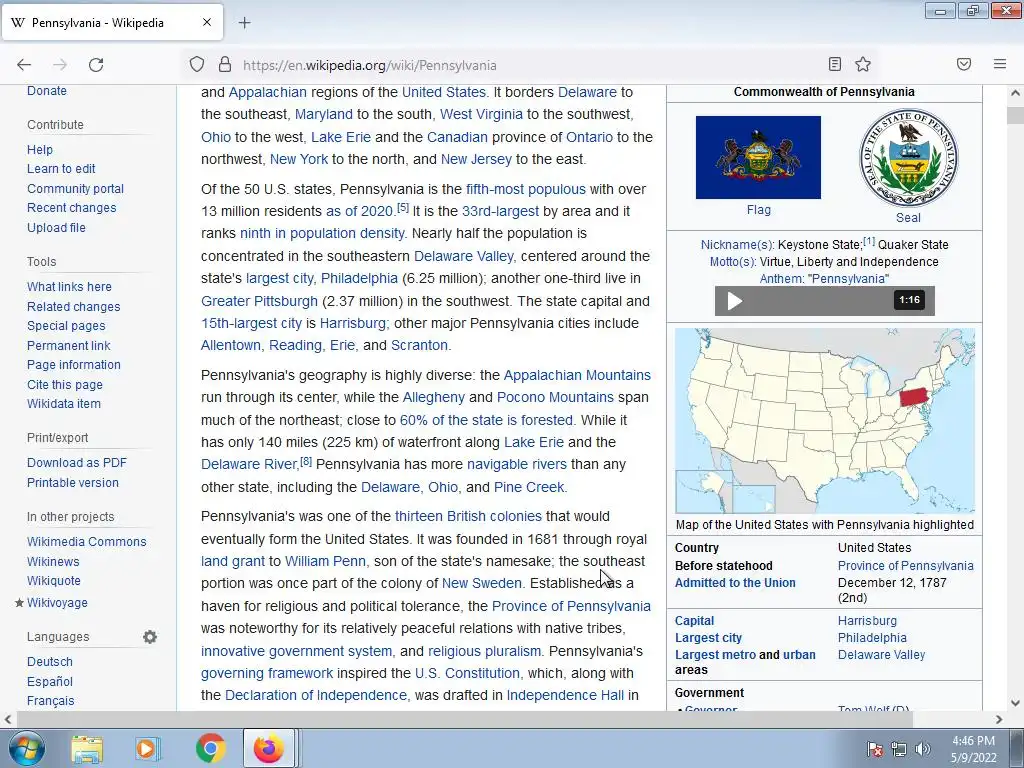This screenshot has width=1024, height=768.
Task: Go back to the previous page
Action: [24, 65]
